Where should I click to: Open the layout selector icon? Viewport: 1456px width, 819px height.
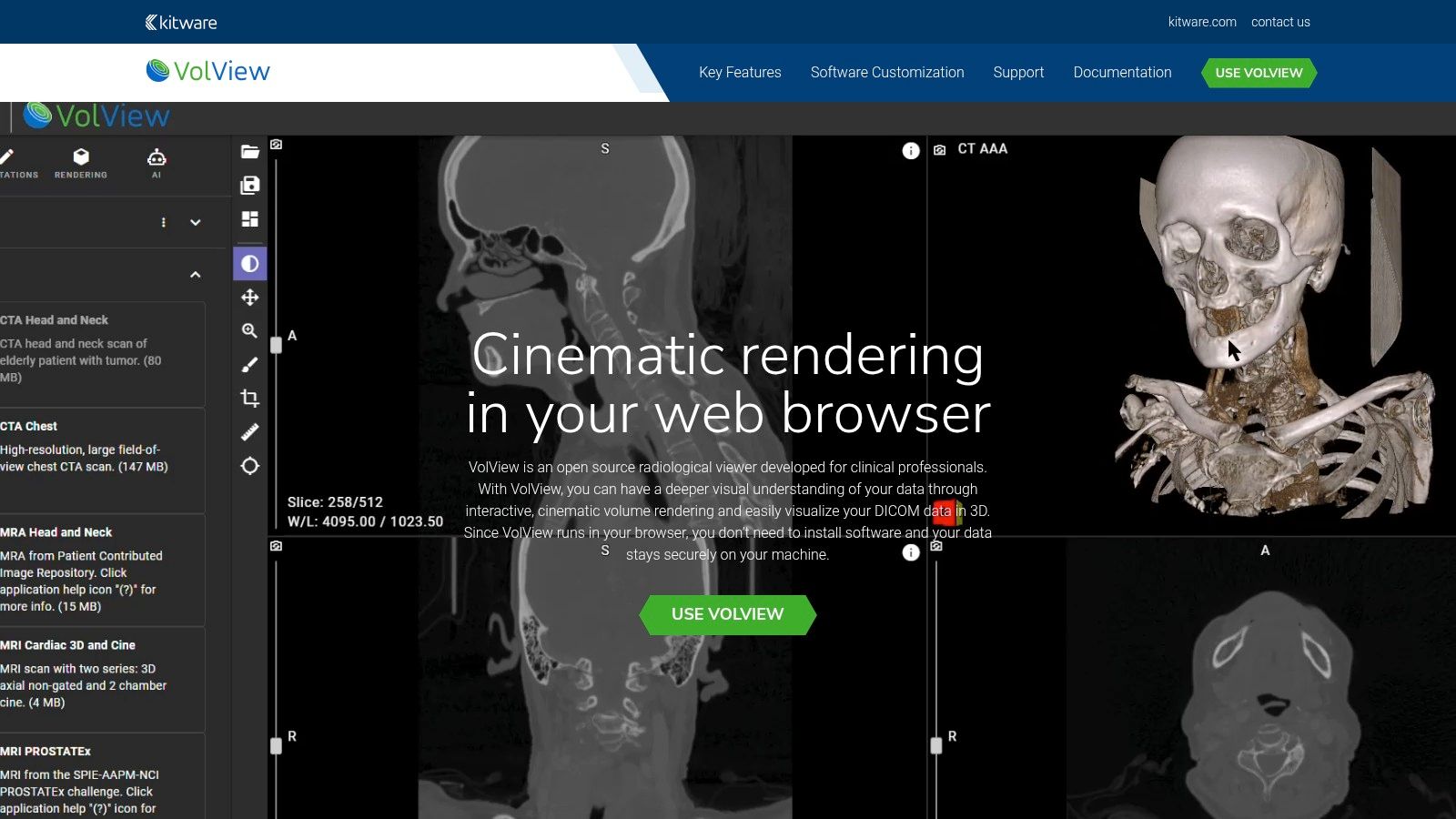[x=250, y=218]
